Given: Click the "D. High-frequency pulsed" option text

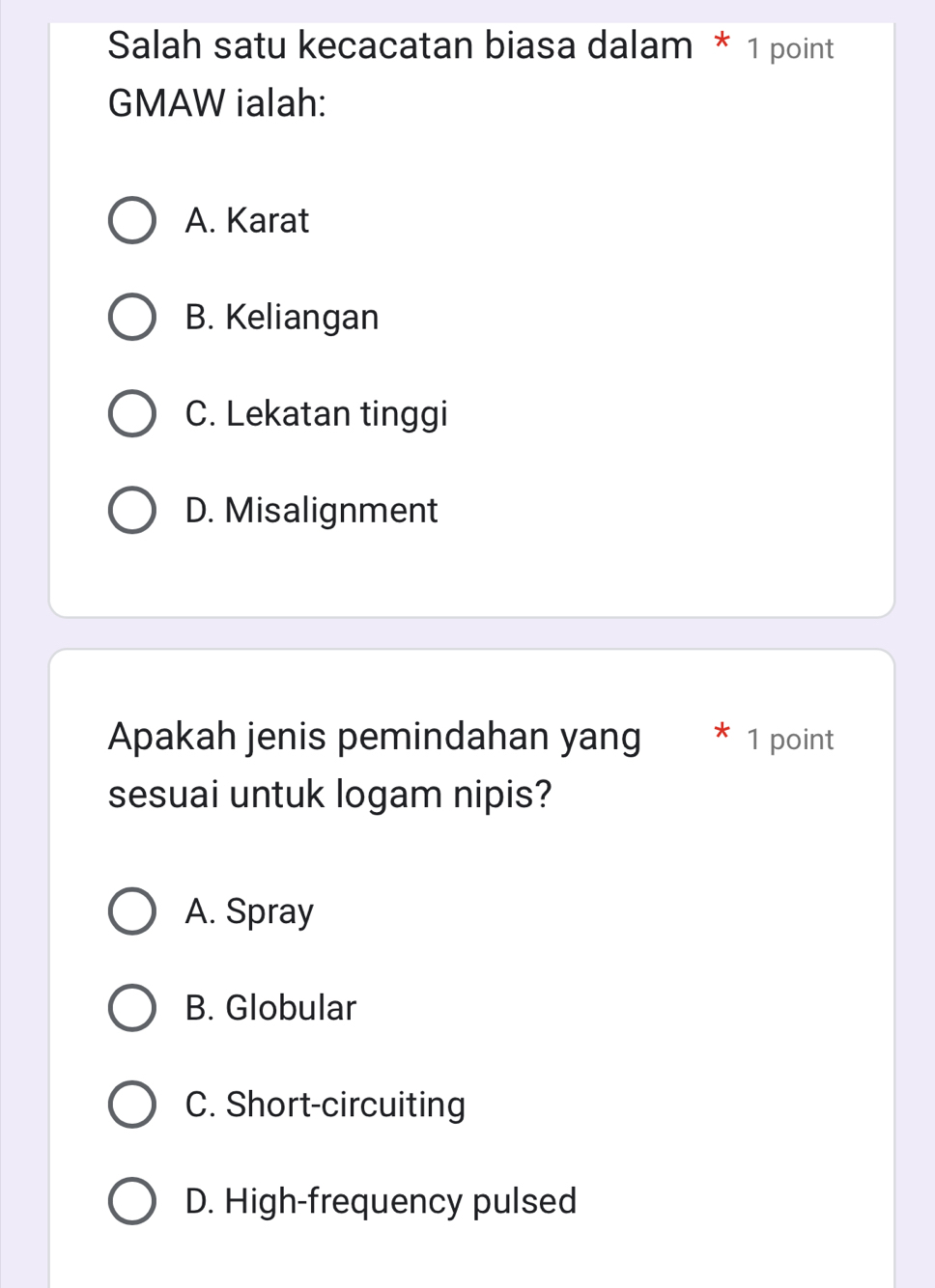Looking at the screenshot, I should (382, 1201).
